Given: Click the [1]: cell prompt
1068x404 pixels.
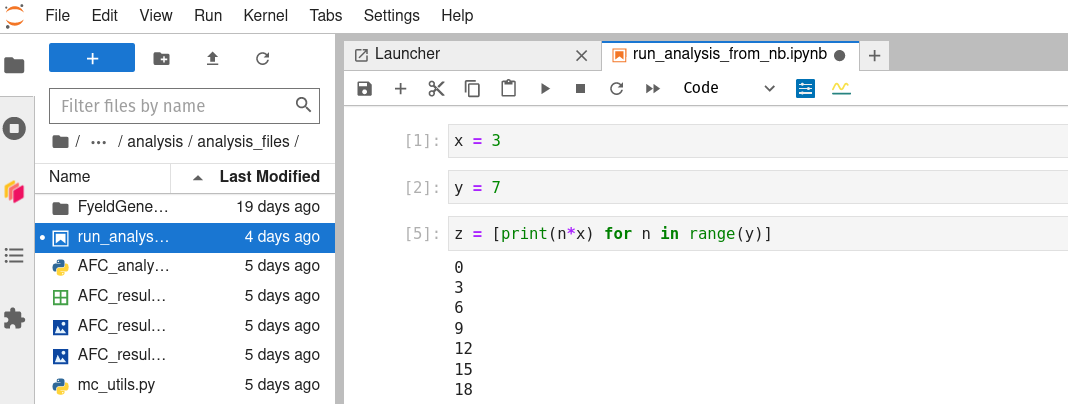Looking at the screenshot, I should click(x=422, y=141).
